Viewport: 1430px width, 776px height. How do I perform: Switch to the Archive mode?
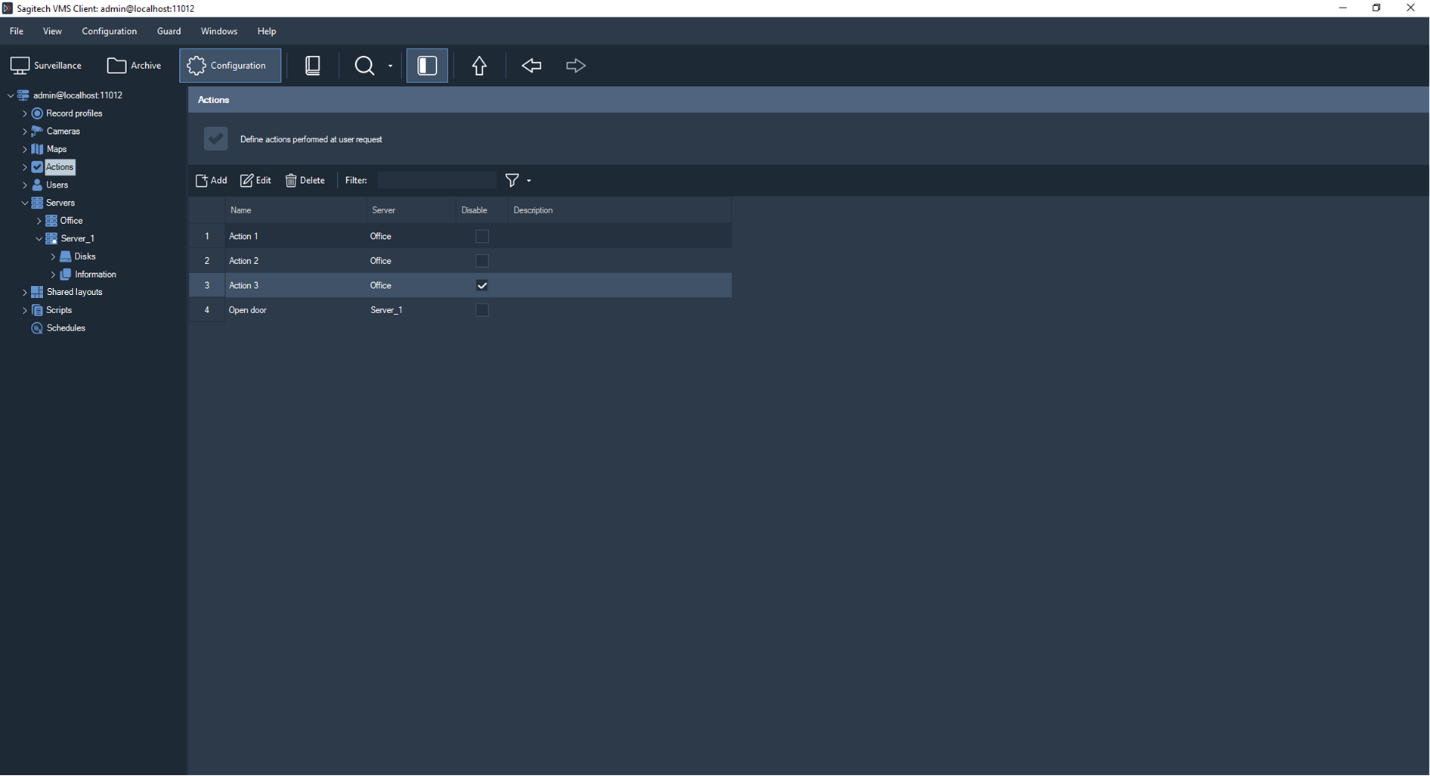click(134, 66)
